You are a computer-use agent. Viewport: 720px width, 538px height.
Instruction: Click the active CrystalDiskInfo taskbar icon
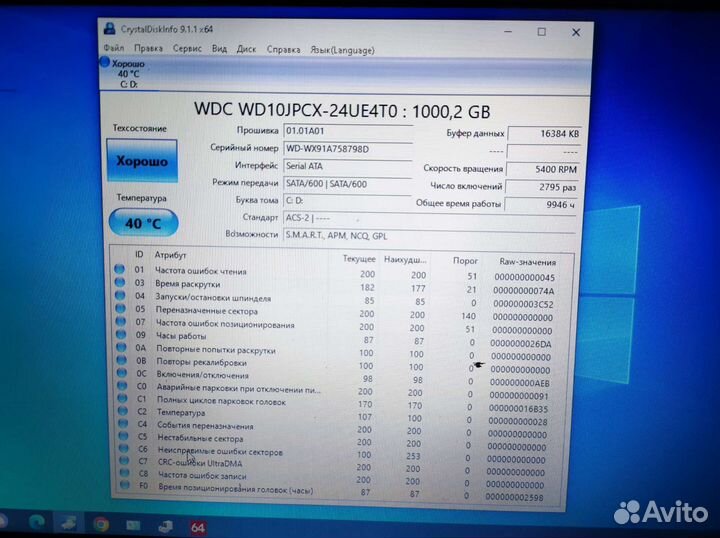point(68,523)
